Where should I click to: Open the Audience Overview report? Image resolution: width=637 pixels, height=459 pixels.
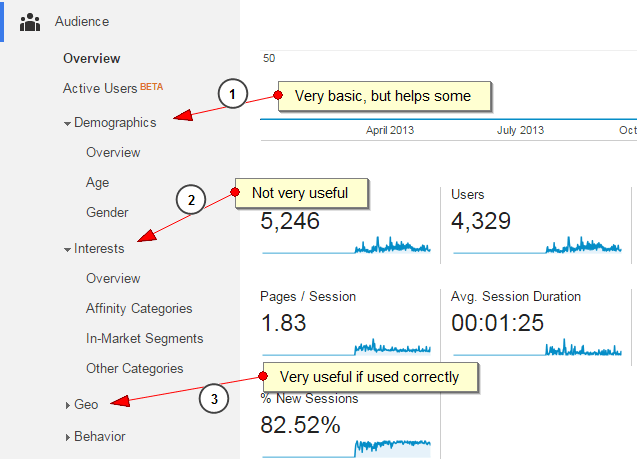point(91,58)
